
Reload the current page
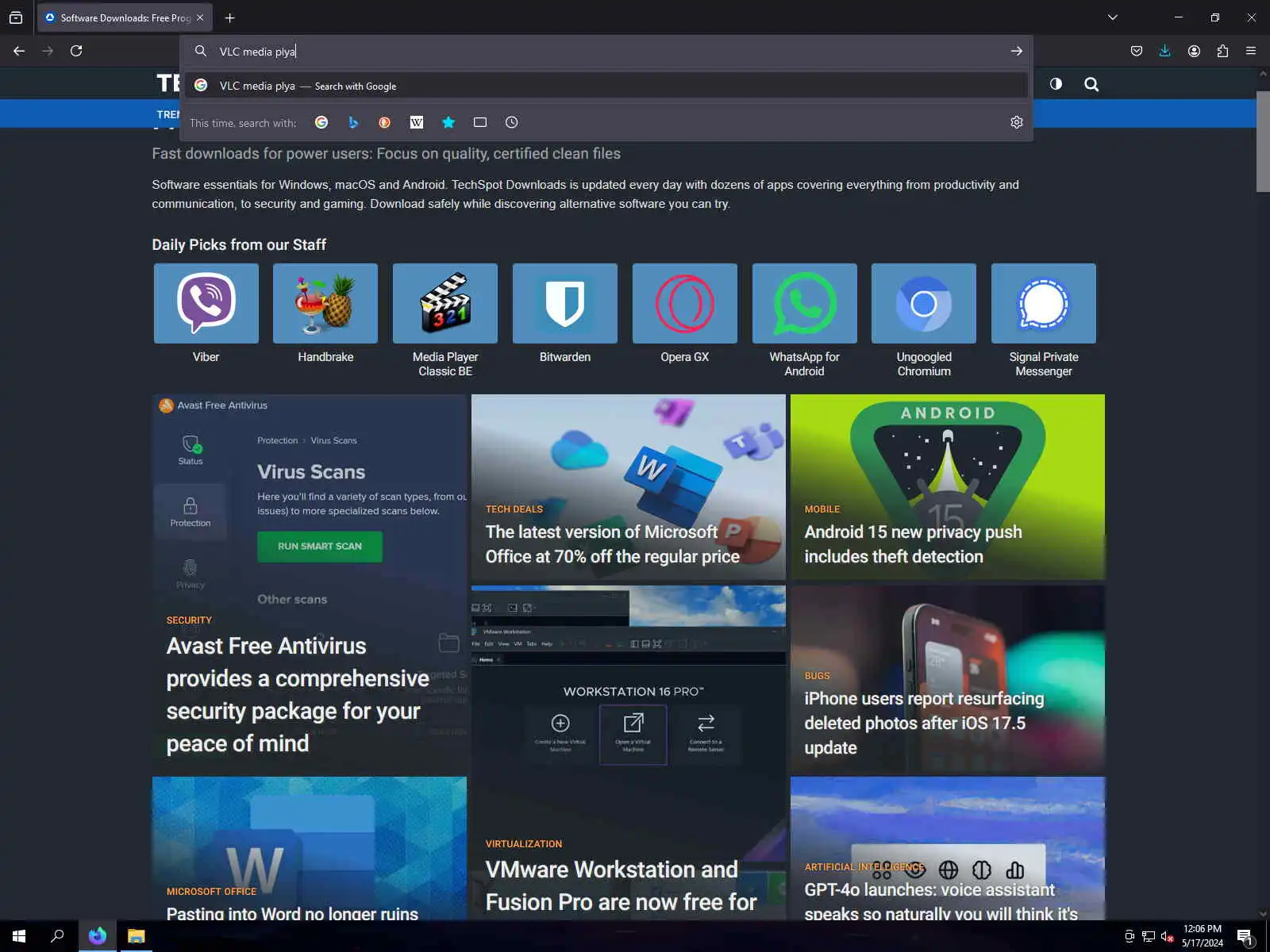(x=76, y=51)
